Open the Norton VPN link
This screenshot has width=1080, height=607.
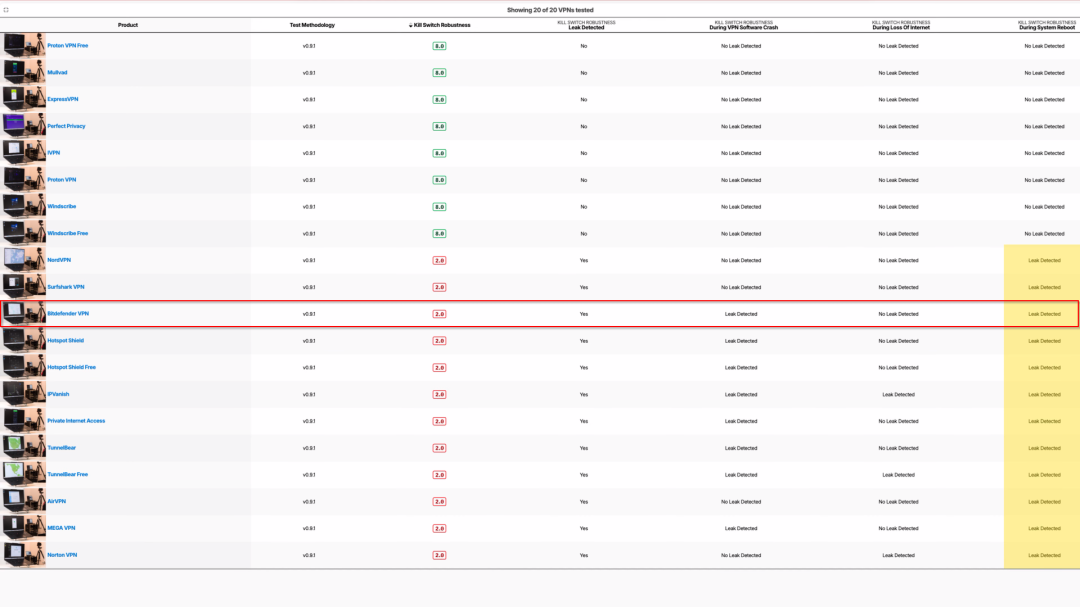tap(62, 555)
